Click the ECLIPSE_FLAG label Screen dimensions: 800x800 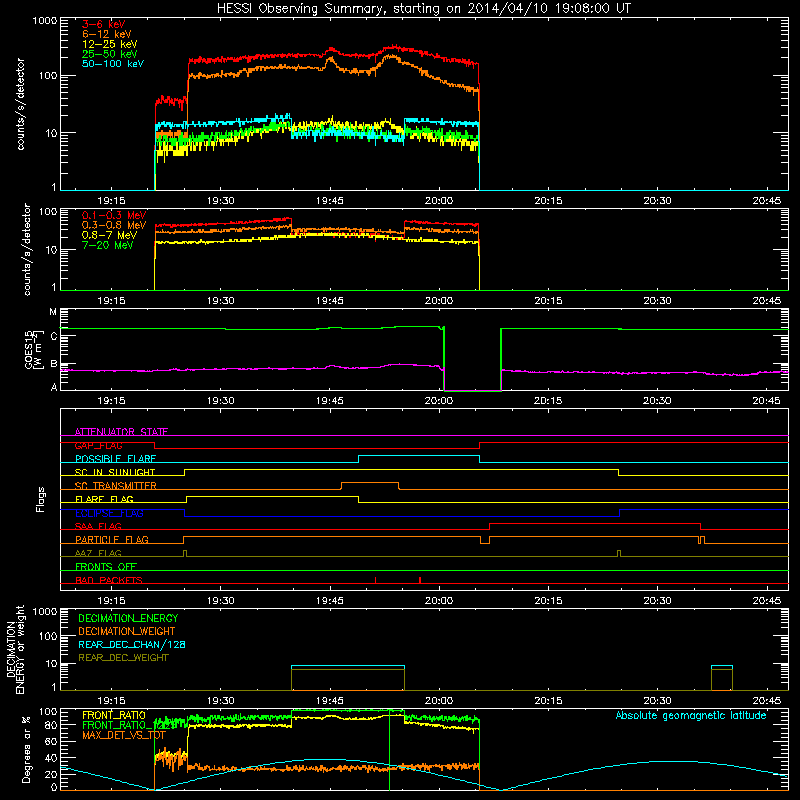pos(109,513)
